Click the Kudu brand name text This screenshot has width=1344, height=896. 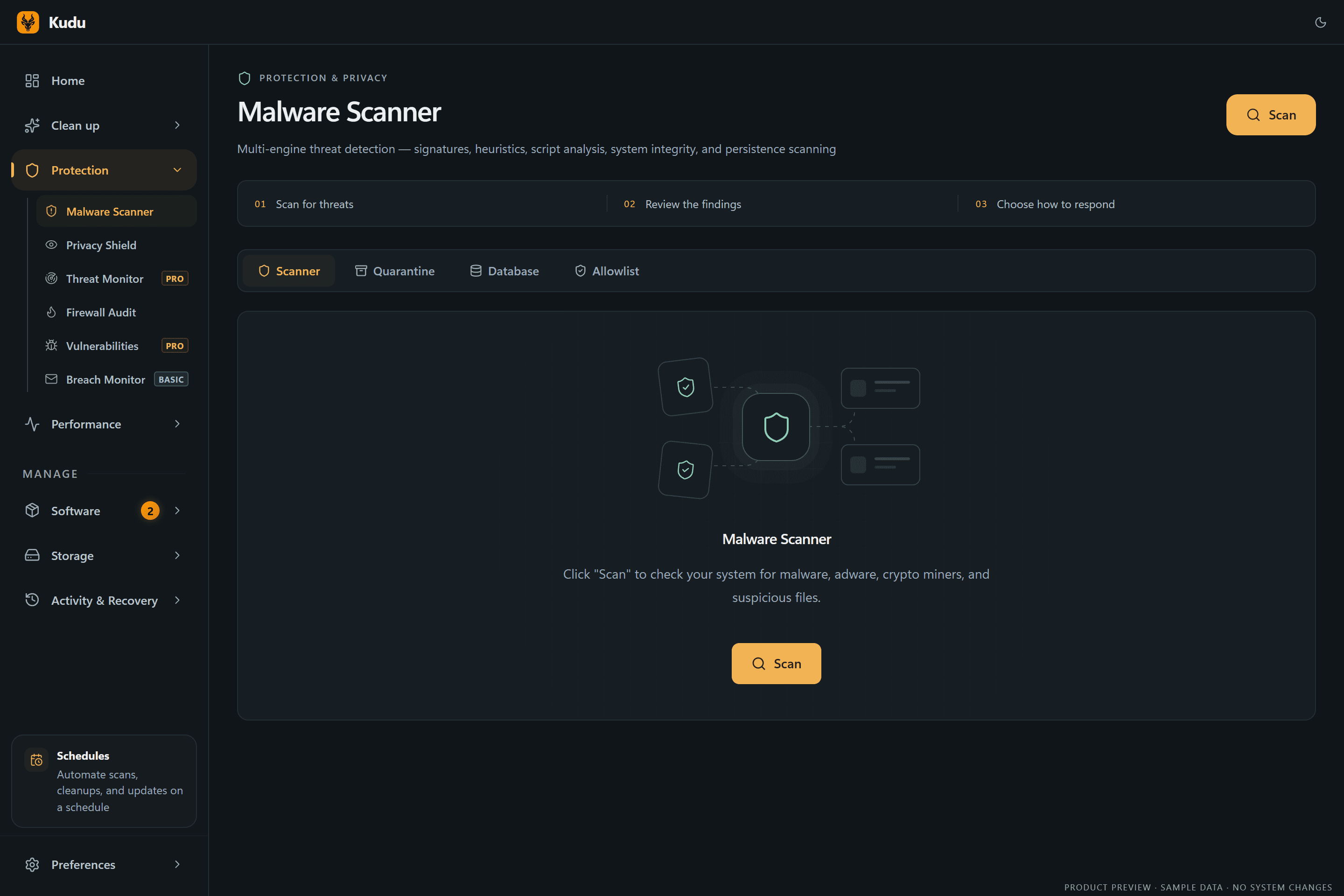tap(67, 22)
